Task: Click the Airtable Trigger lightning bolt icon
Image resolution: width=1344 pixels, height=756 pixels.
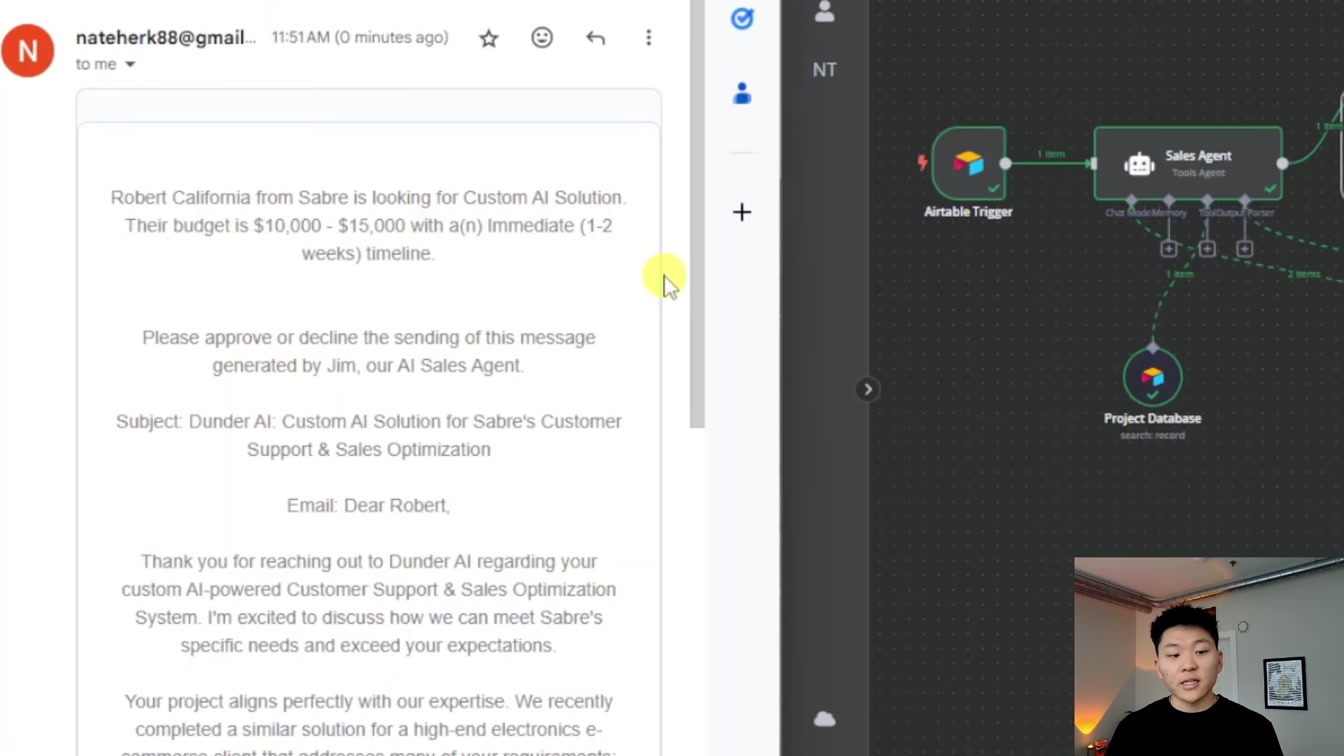Action: pyautogui.click(x=922, y=161)
